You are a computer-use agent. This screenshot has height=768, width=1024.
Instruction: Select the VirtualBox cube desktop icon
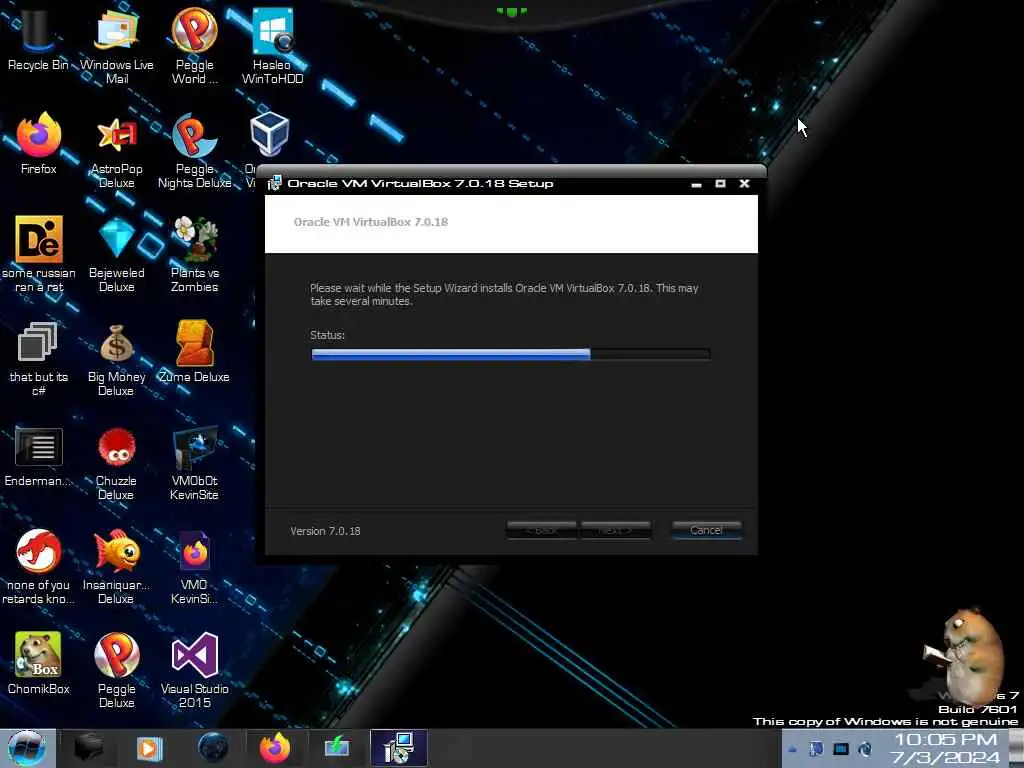pyautogui.click(x=269, y=134)
